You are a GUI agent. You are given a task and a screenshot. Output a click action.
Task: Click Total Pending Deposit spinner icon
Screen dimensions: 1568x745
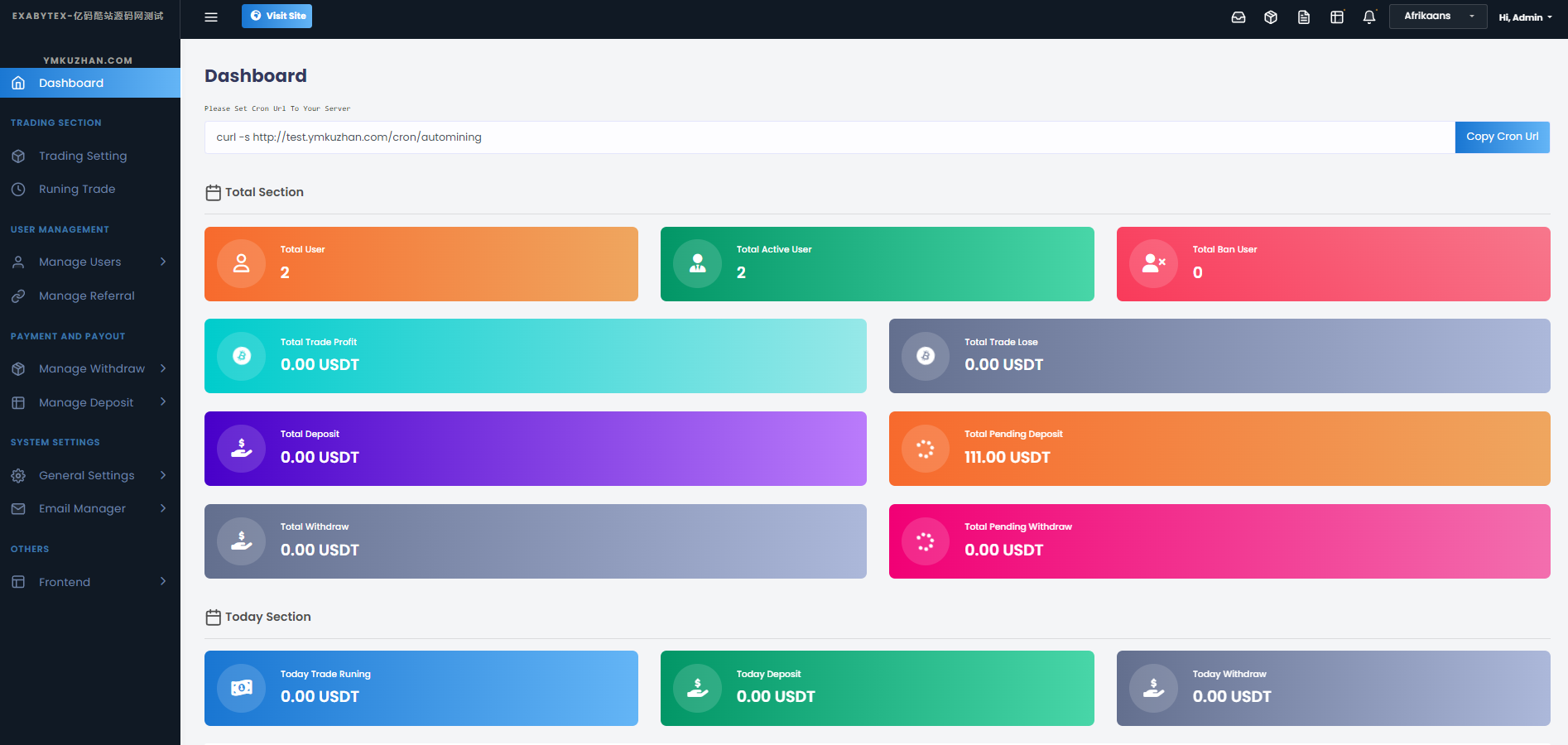925,449
